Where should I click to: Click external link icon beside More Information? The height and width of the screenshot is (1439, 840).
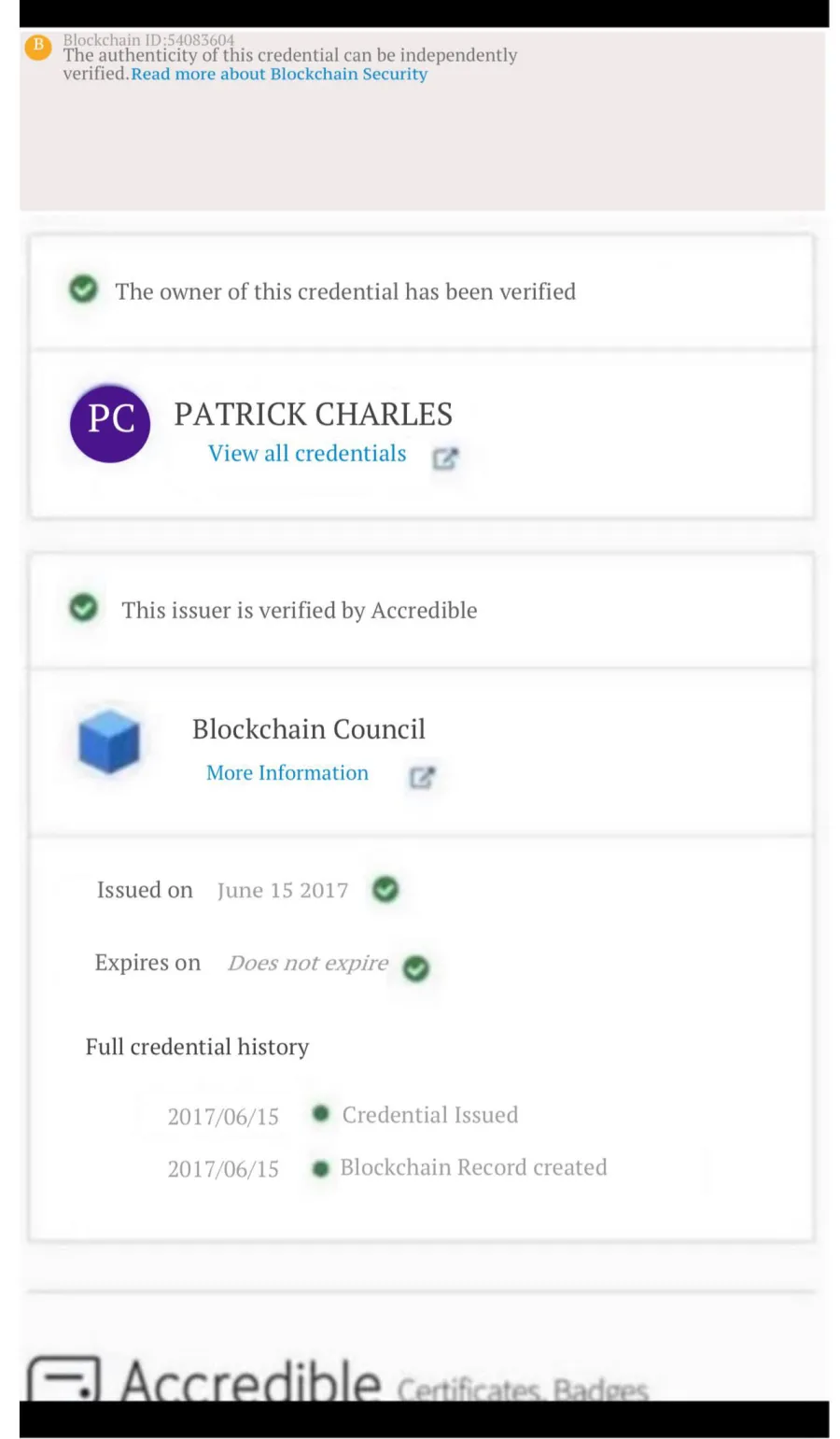422,777
